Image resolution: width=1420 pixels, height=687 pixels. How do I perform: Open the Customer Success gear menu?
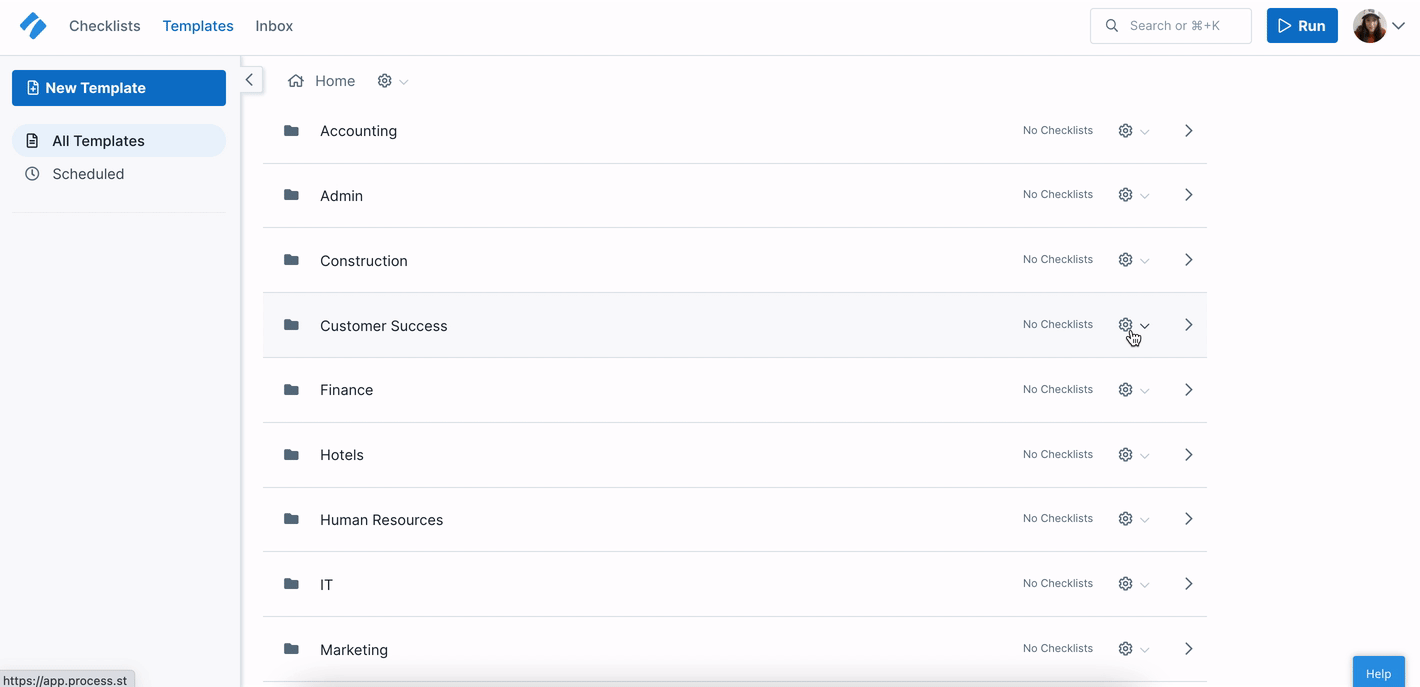coord(1133,325)
